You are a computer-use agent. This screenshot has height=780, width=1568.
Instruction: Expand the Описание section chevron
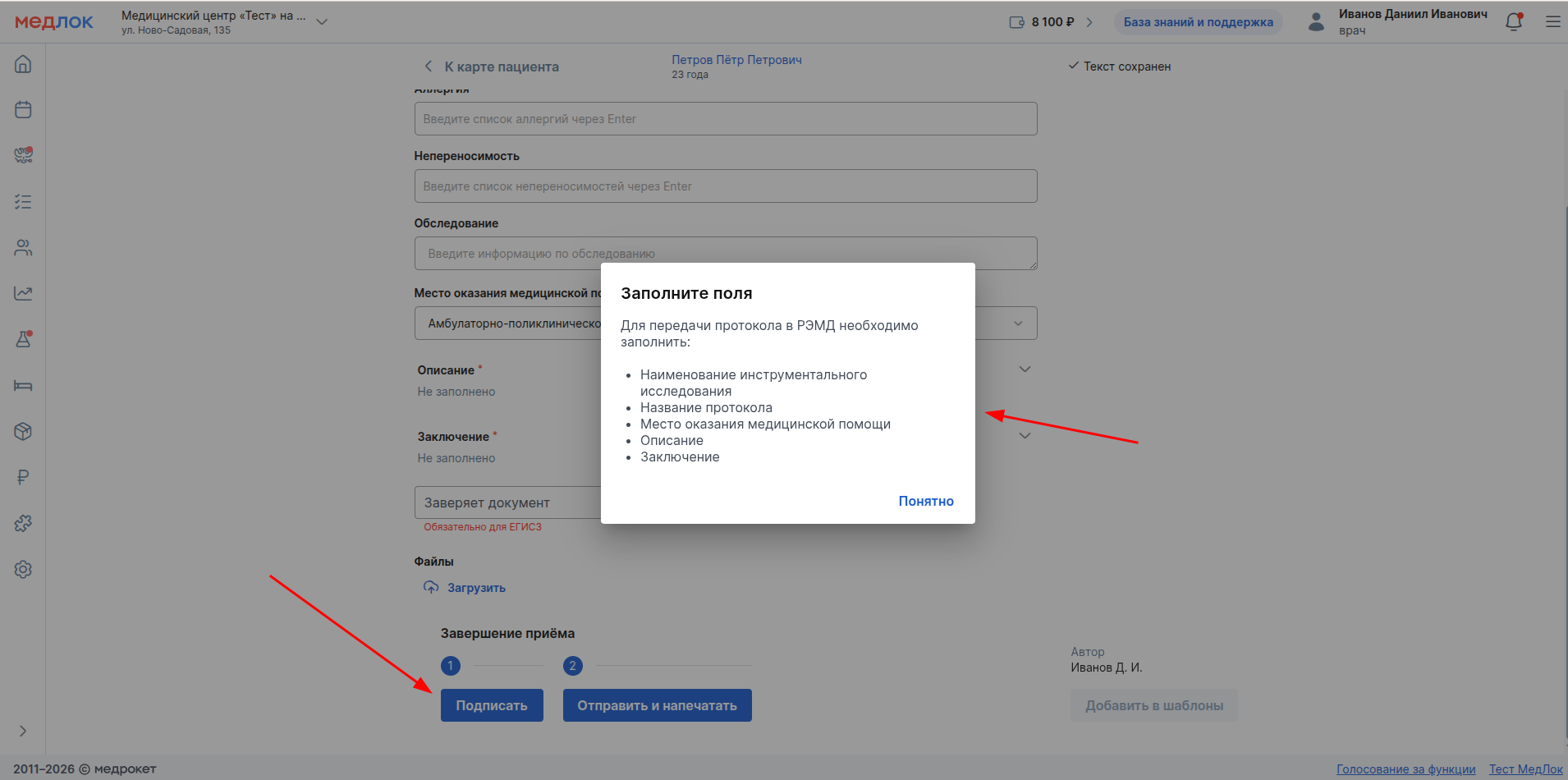point(1025,369)
